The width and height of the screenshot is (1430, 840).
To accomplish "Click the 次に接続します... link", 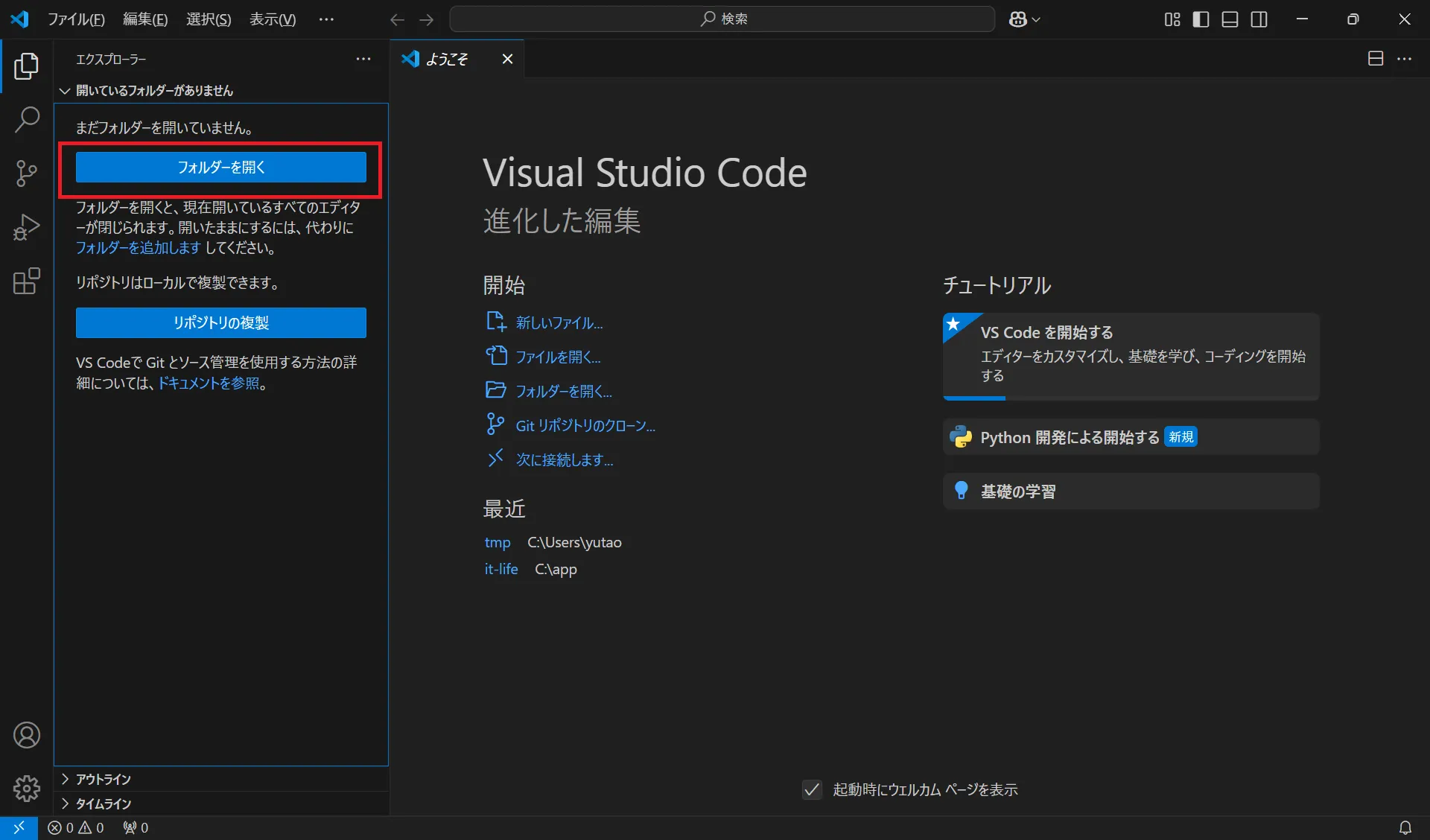I will coord(565,459).
